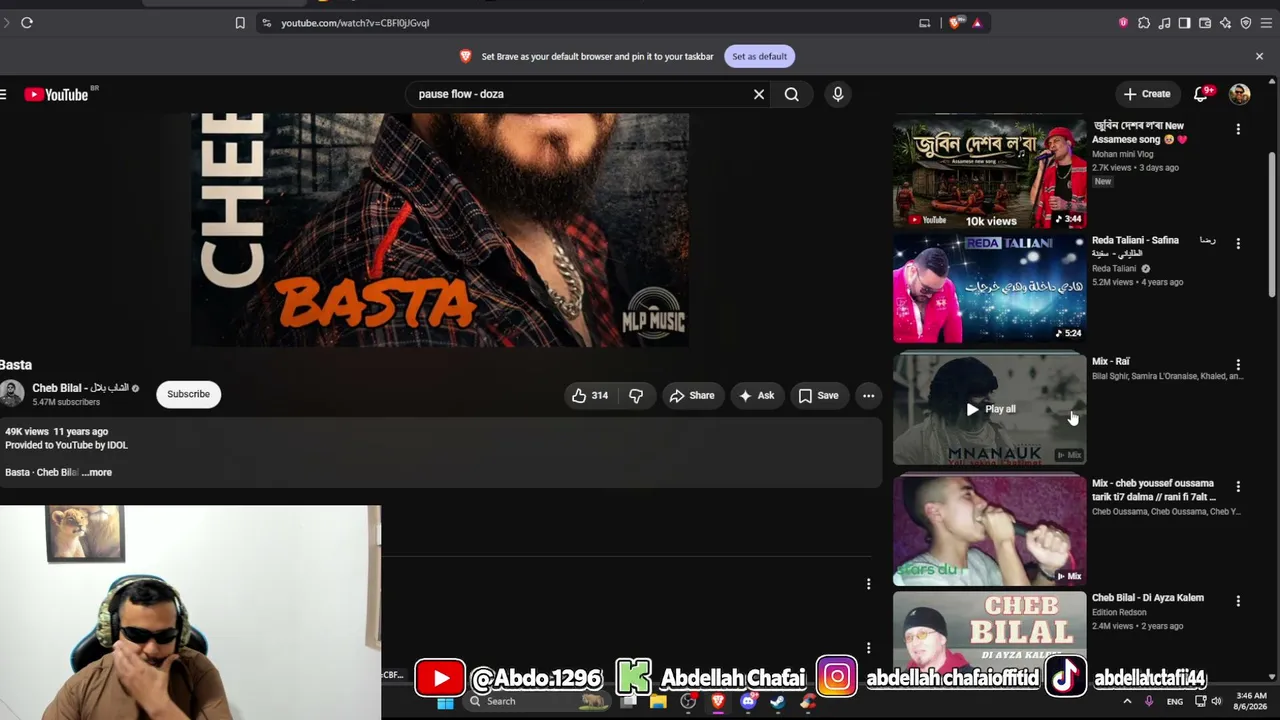Share the Basta video
The height and width of the screenshot is (720, 1280).
tap(692, 396)
